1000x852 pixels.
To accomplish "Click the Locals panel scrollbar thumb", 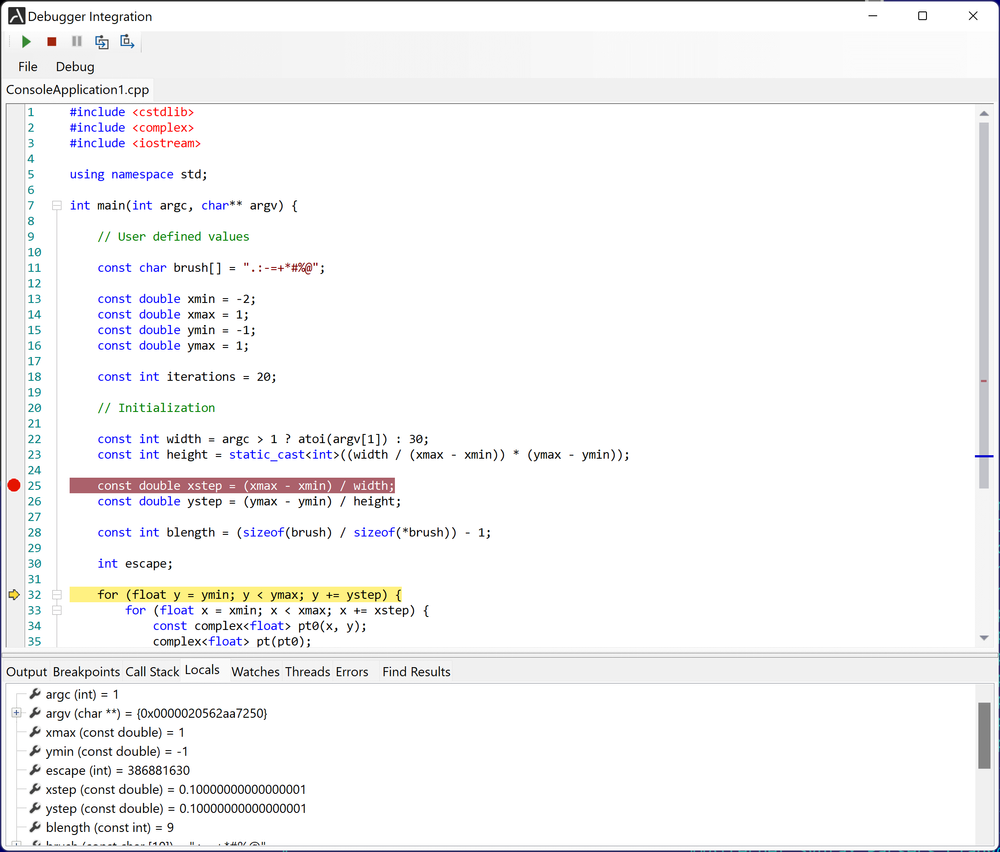I will tap(984, 736).
